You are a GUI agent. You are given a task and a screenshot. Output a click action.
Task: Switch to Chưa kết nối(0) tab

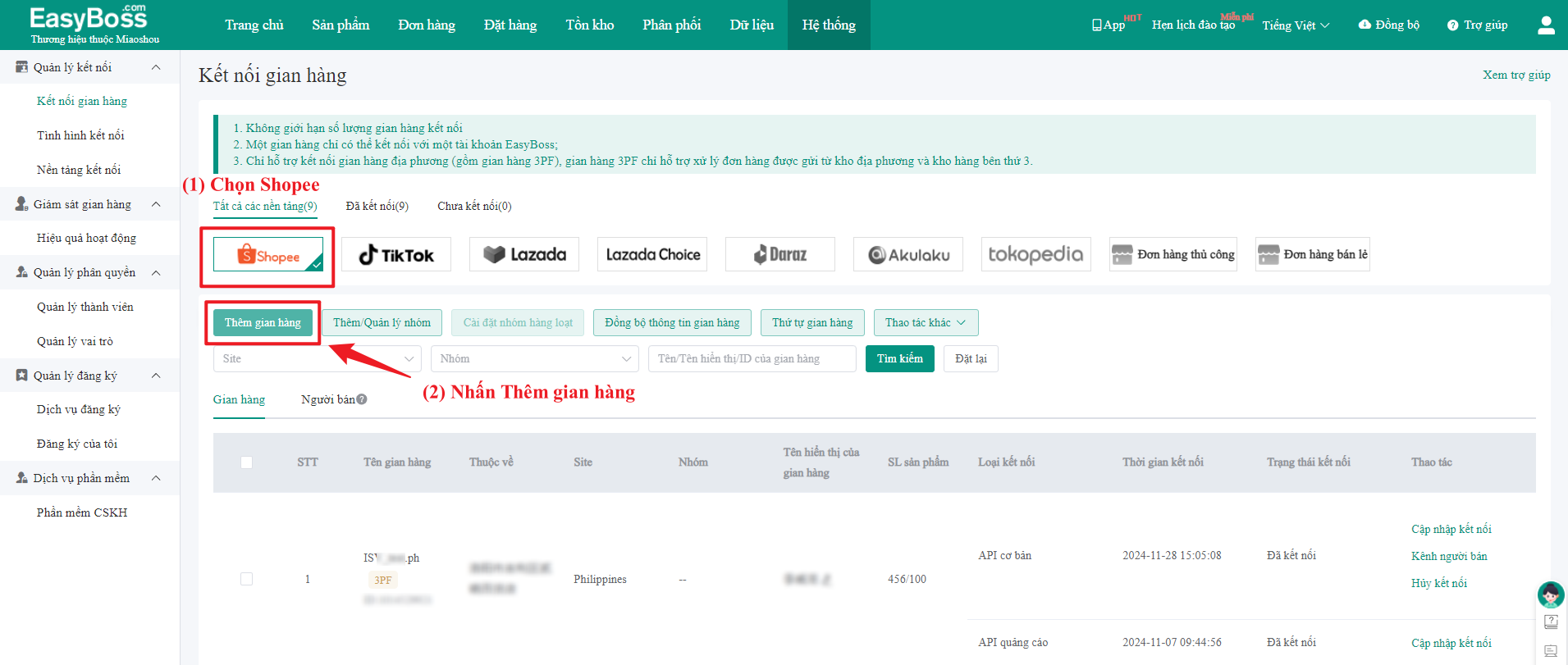coord(474,206)
